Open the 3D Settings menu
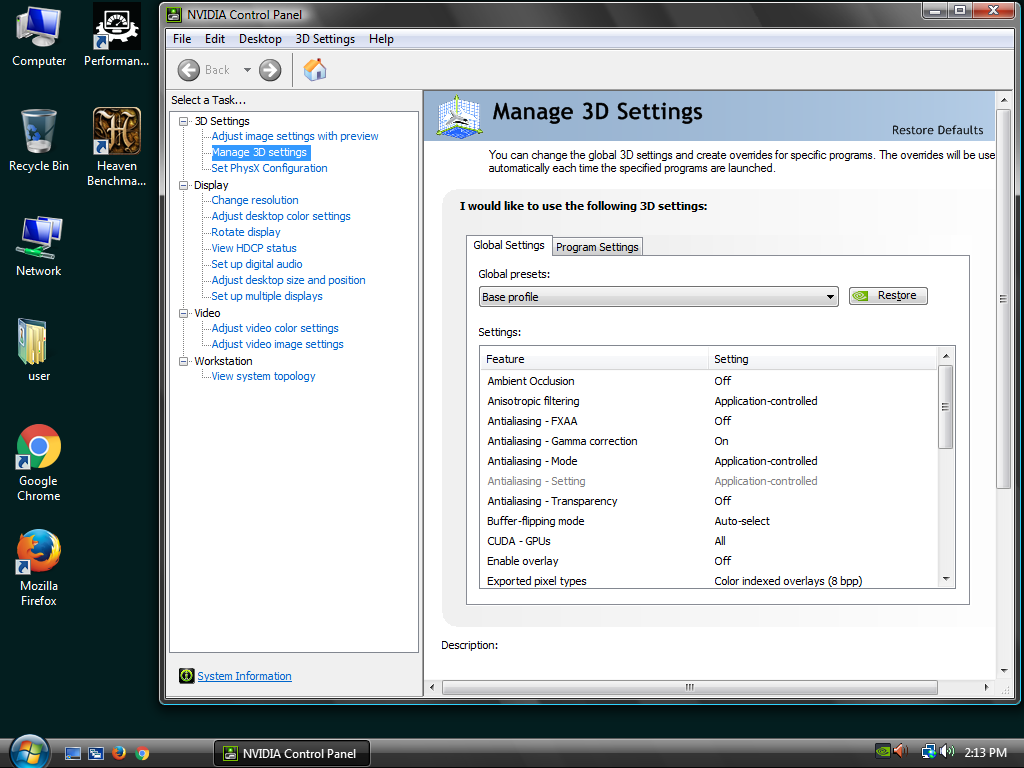The image size is (1024, 768). [325, 39]
